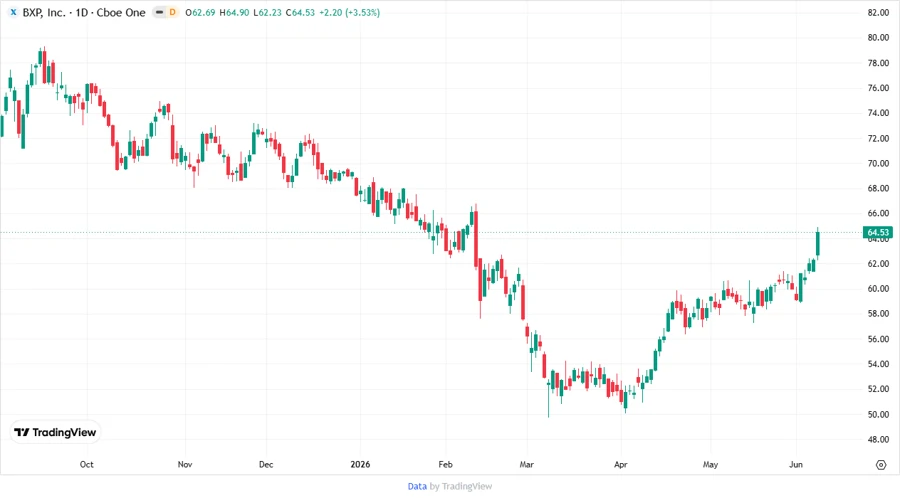Click the 74.00 price axis label
900x498 pixels.
(878, 113)
